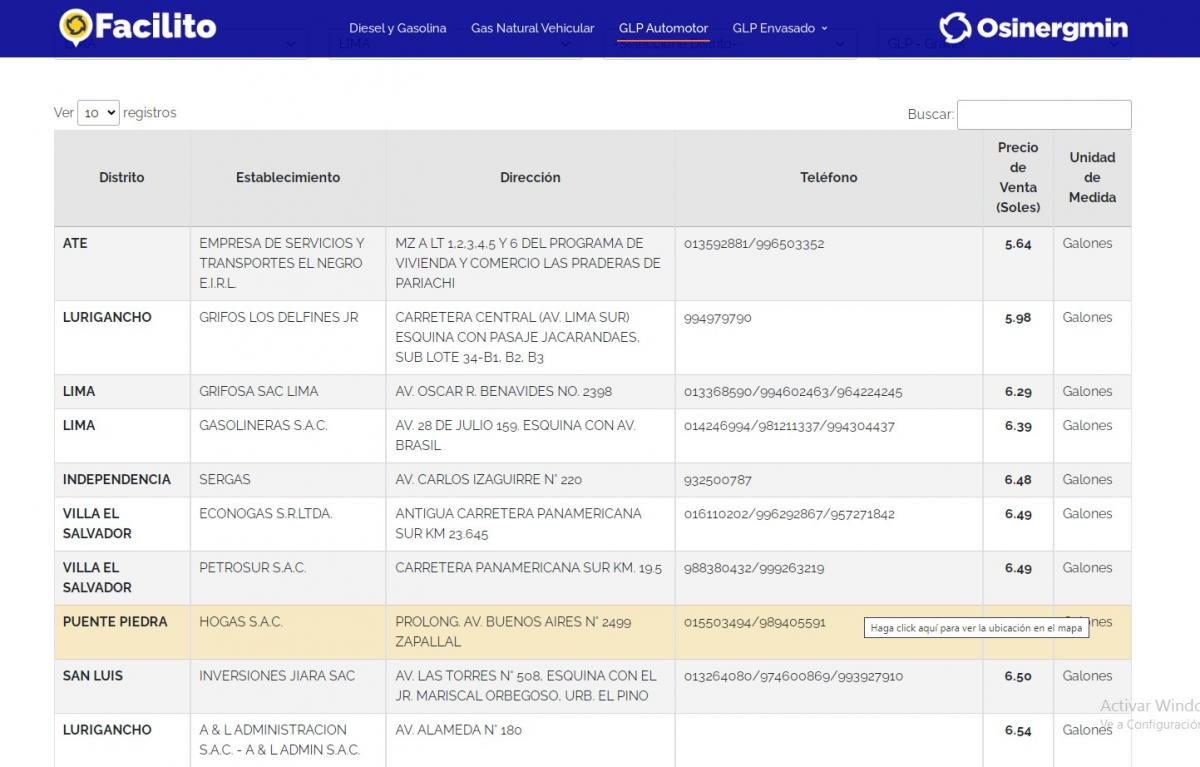Click the Osinergmin logo
Viewport: 1200px width, 767px height.
tap(1034, 27)
